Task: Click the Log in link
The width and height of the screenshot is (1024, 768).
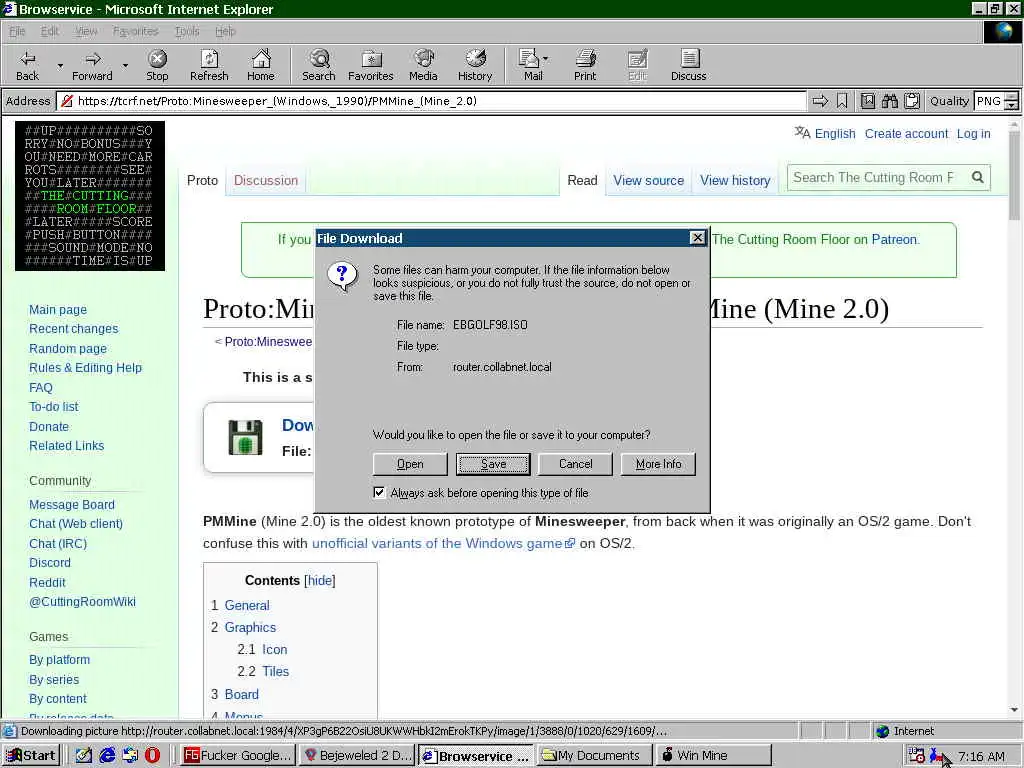Action: coord(974,133)
